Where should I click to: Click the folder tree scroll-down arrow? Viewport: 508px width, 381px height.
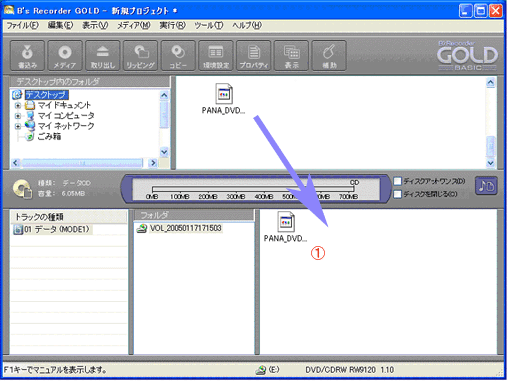tap(164, 152)
